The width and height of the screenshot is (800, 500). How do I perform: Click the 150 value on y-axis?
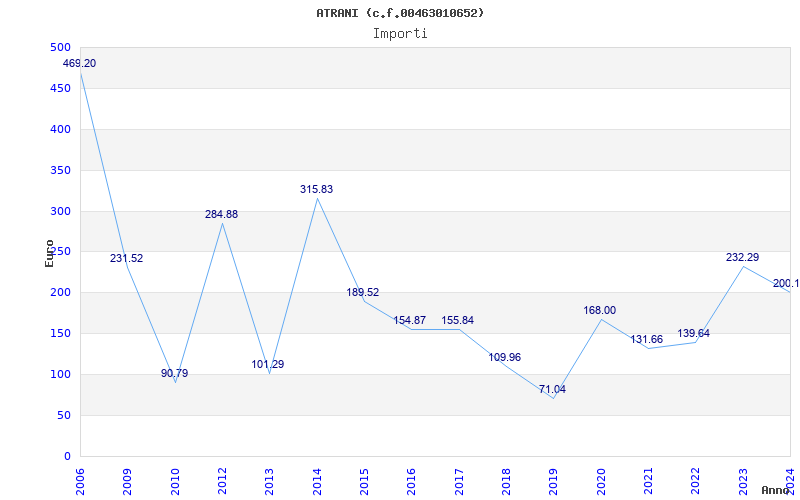point(60,334)
